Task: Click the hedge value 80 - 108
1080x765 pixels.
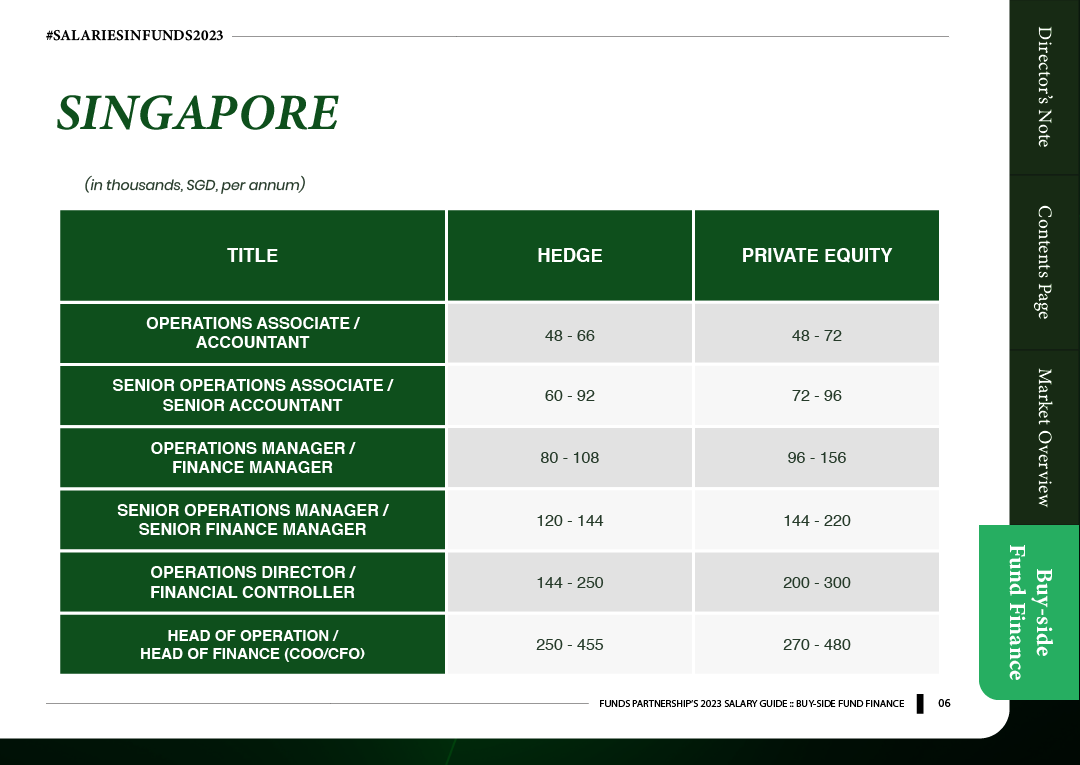Action: tap(570, 457)
